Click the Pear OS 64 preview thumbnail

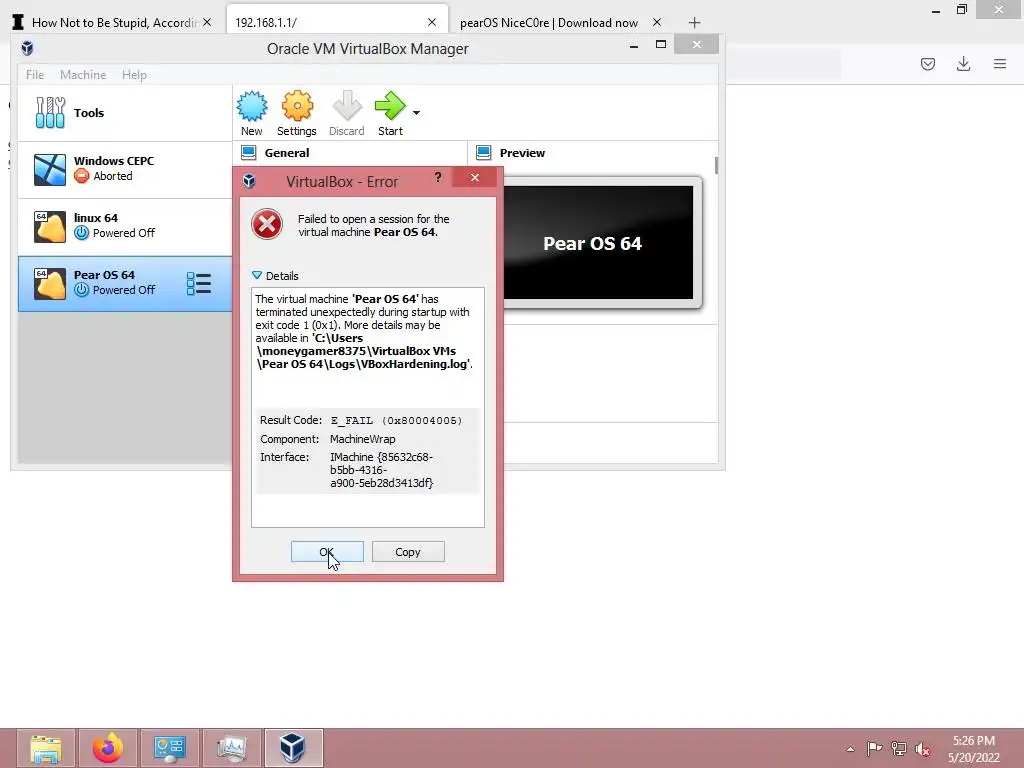point(598,242)
